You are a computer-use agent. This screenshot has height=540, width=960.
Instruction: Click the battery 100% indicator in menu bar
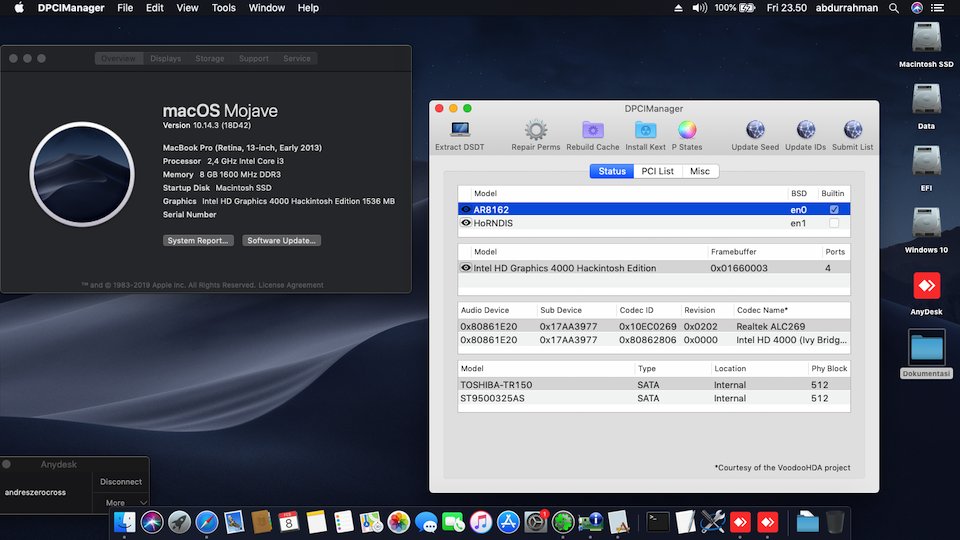pos(734,8)
